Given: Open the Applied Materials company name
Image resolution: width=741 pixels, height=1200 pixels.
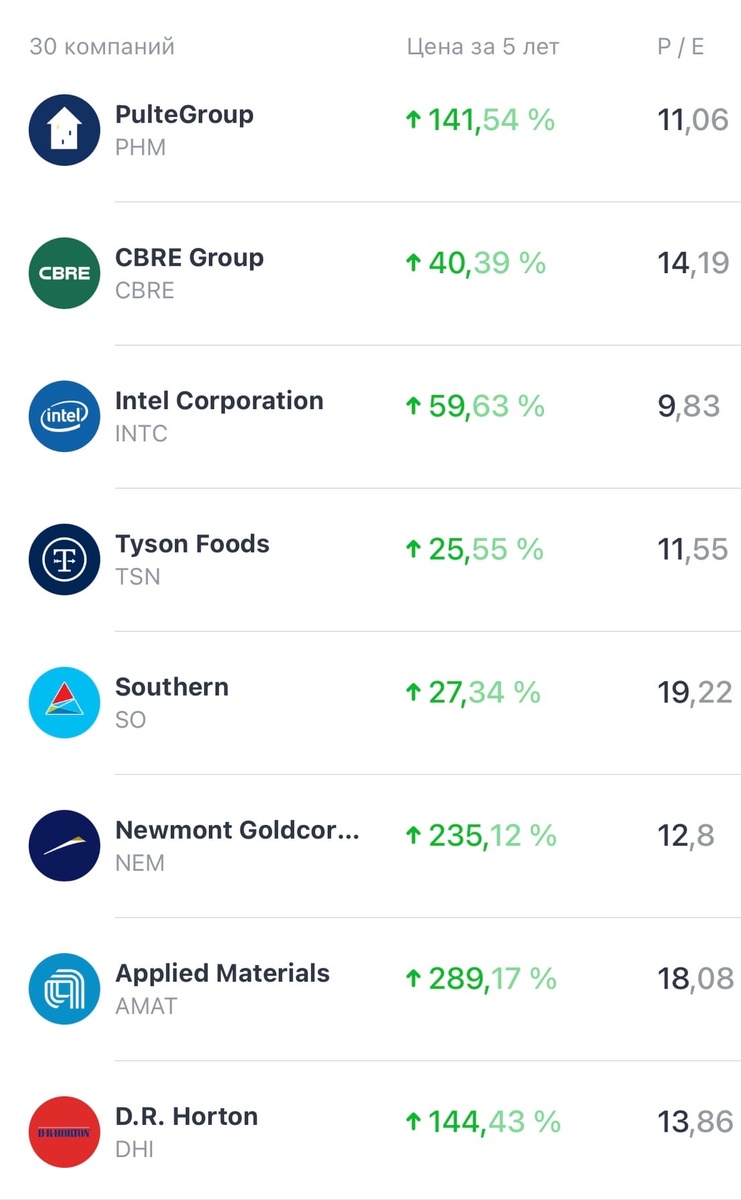Looking at the screenshot, I should click(x=222, y=973).
